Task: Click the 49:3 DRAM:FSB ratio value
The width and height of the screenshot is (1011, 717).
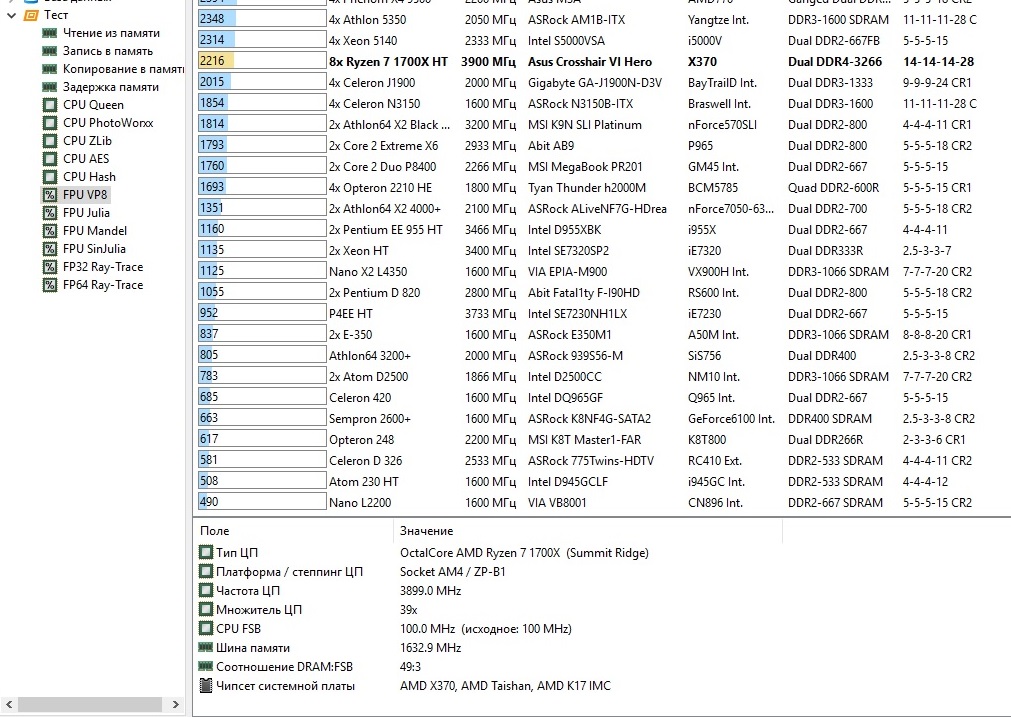Action: (x=410, y=667)
